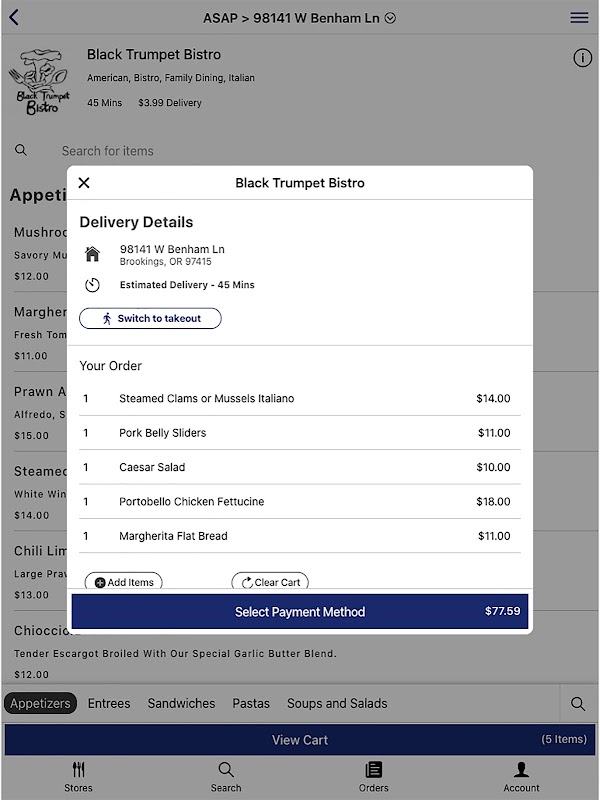The image size is (600, 800).
Task: Tap the View Cart bar
Action: click(300, 740)
